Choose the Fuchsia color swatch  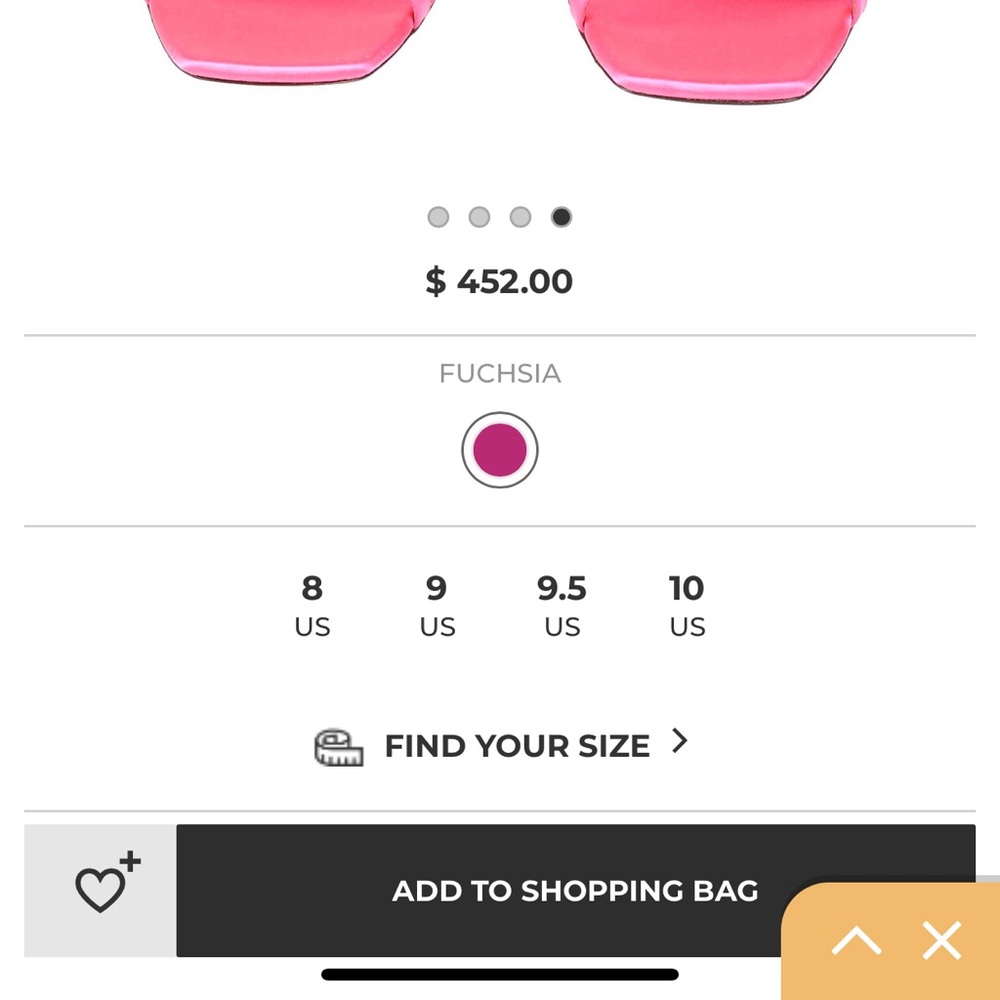[x=500, y=450]
